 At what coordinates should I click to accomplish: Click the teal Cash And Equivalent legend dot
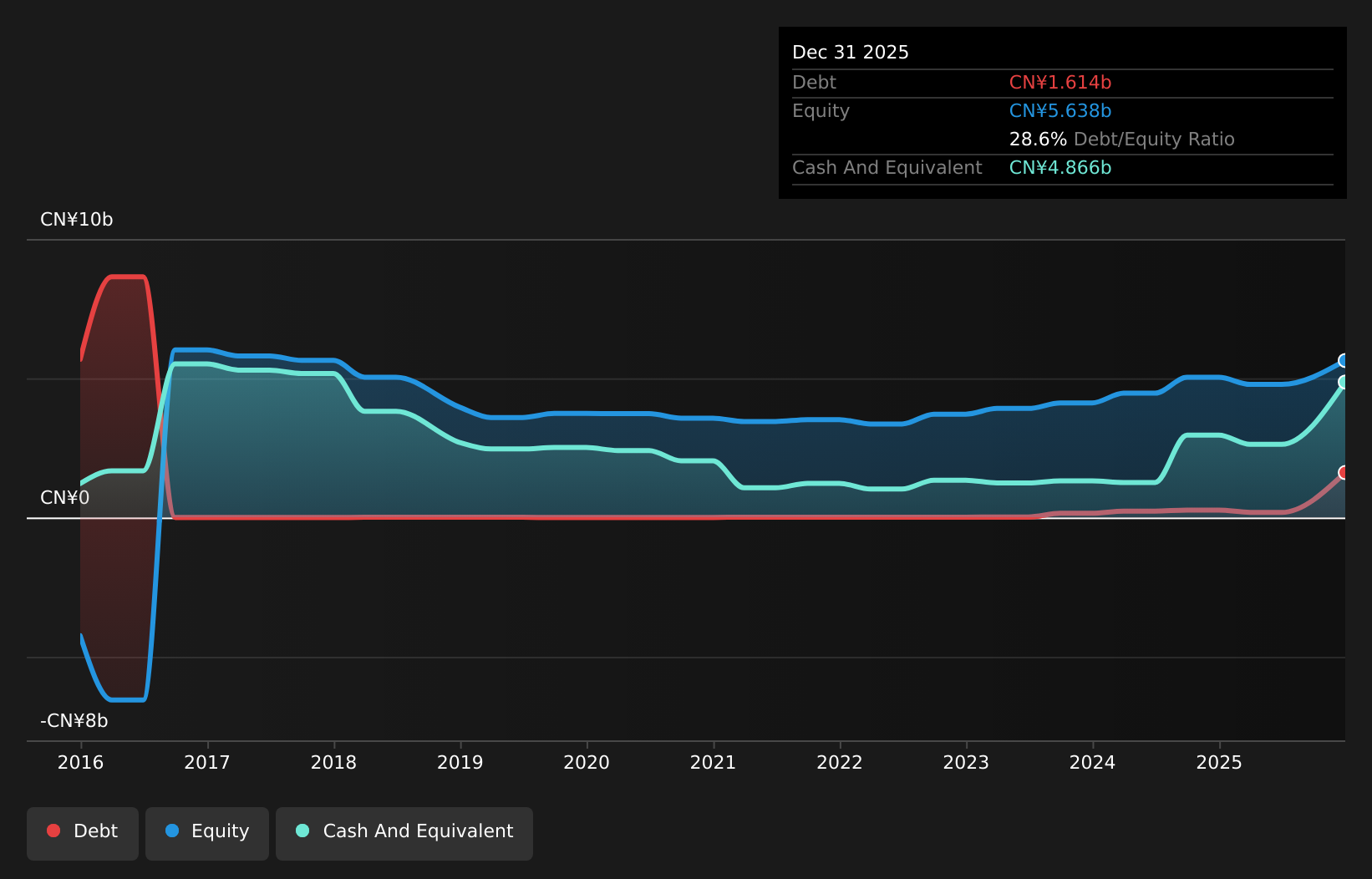pos(302,831)
